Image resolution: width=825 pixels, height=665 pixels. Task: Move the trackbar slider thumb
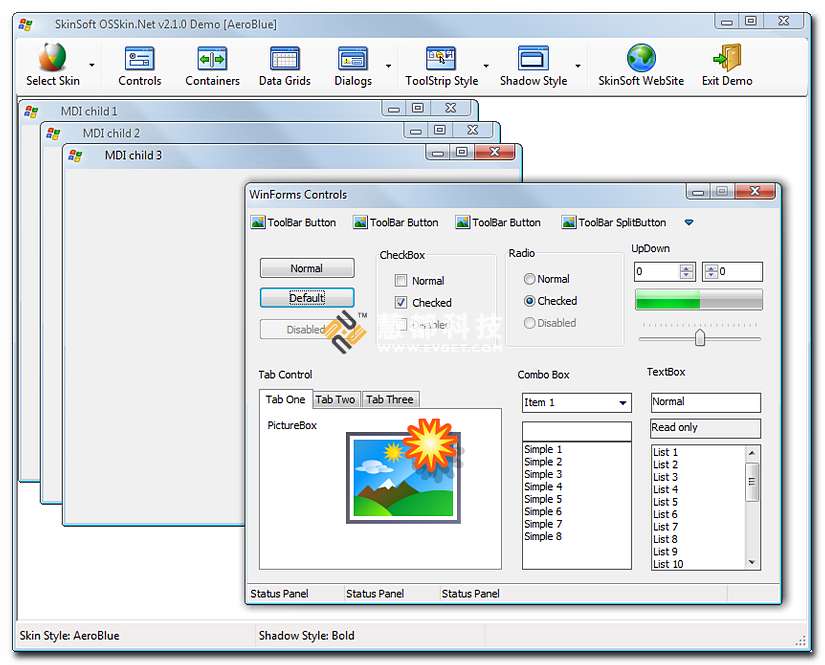click(700, 338)
